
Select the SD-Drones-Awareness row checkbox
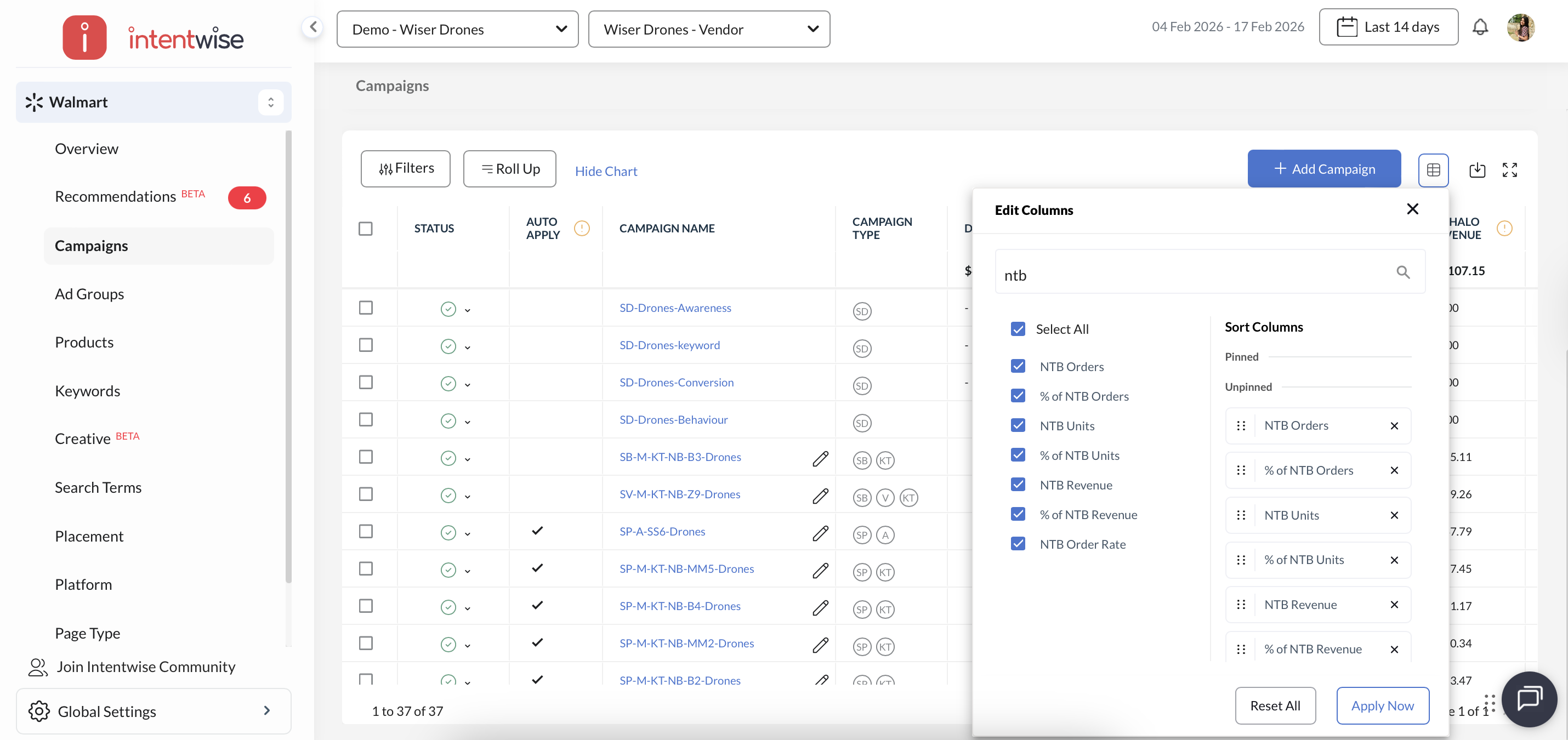point(365,308)
